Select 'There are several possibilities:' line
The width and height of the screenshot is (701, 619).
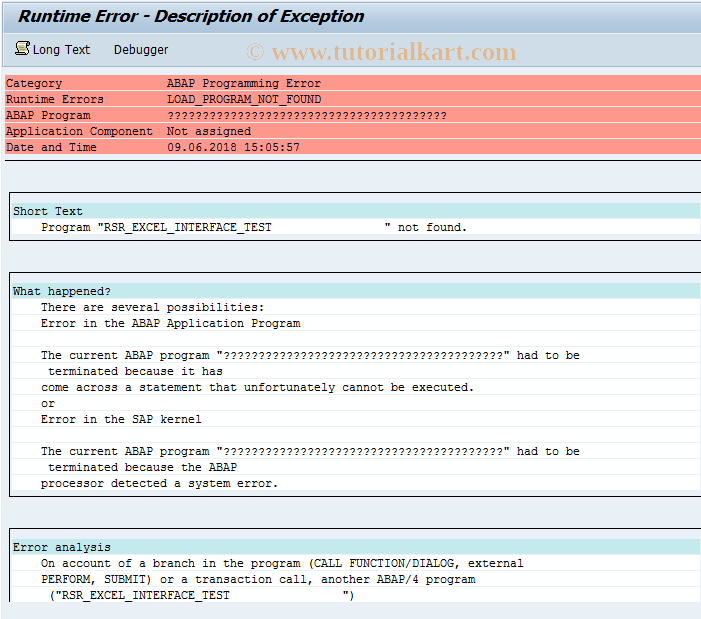point(152,307)
